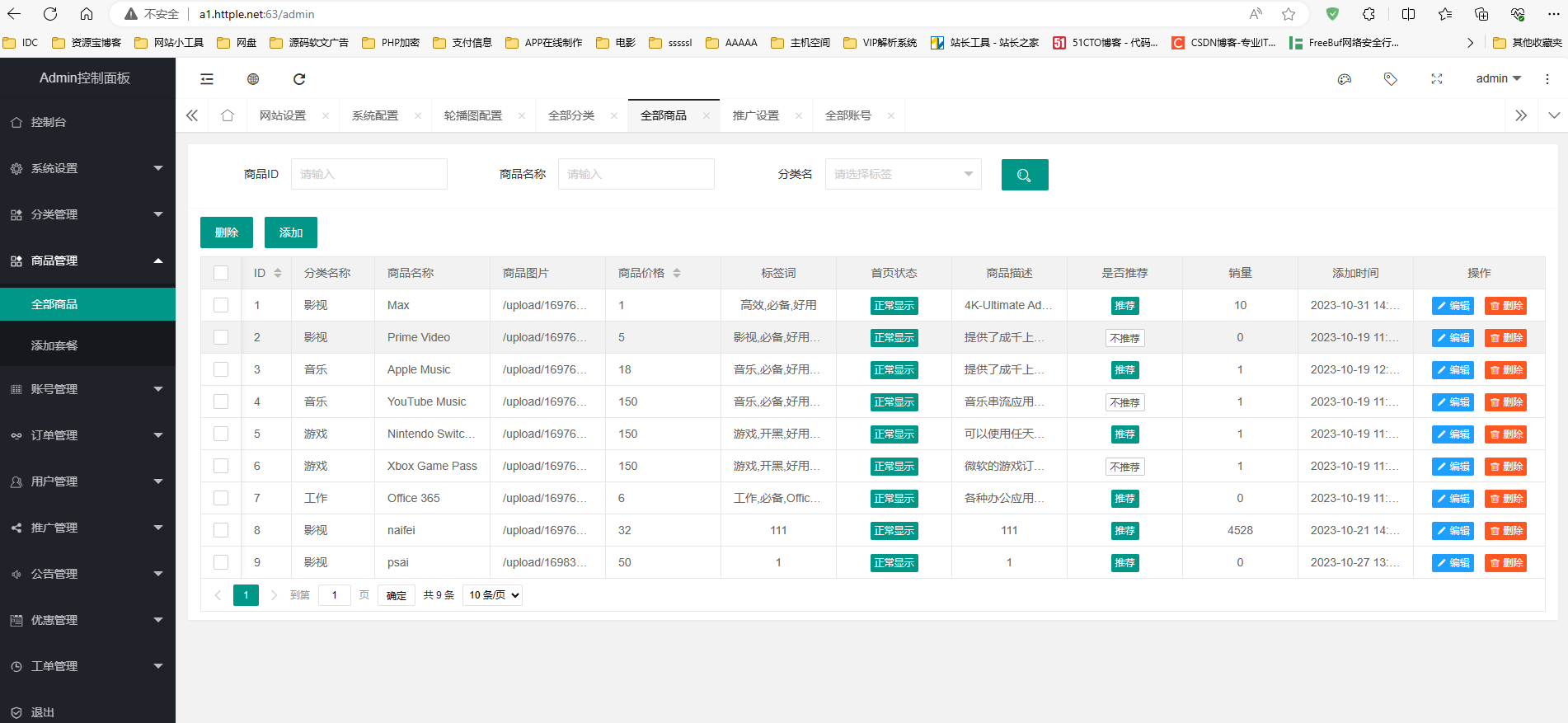Sort table by 商品价格 column arrows
The width and height of the screenshot is (1568, 723).
point(677,273)
